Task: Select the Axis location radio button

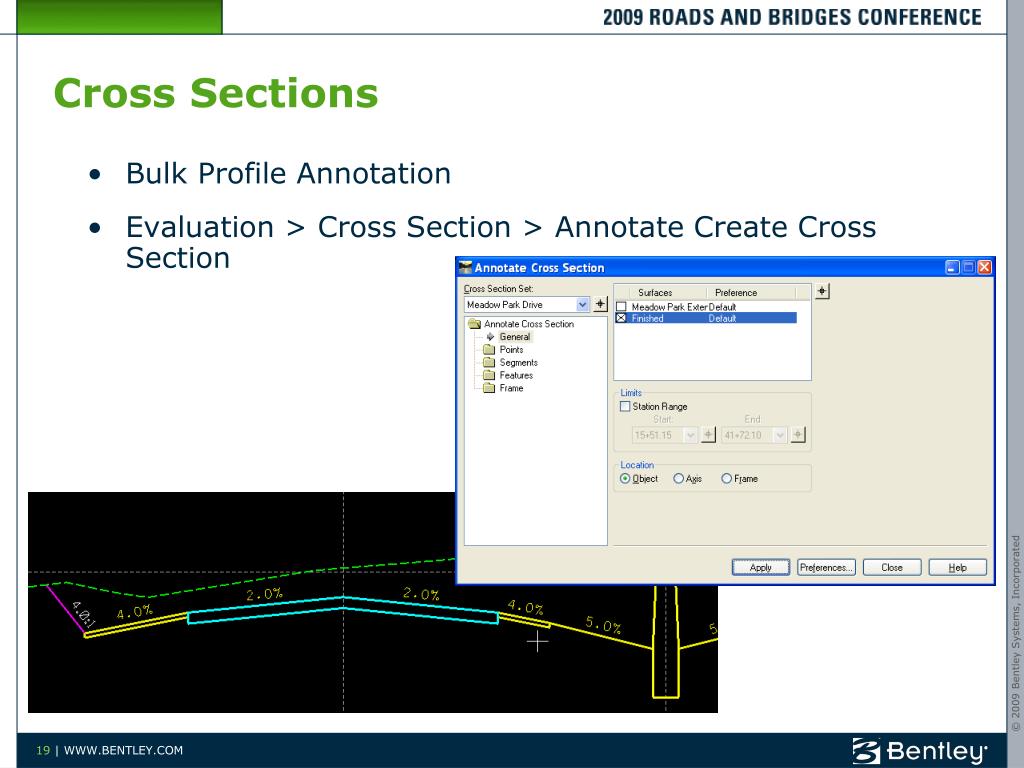Action: (679, 479)
